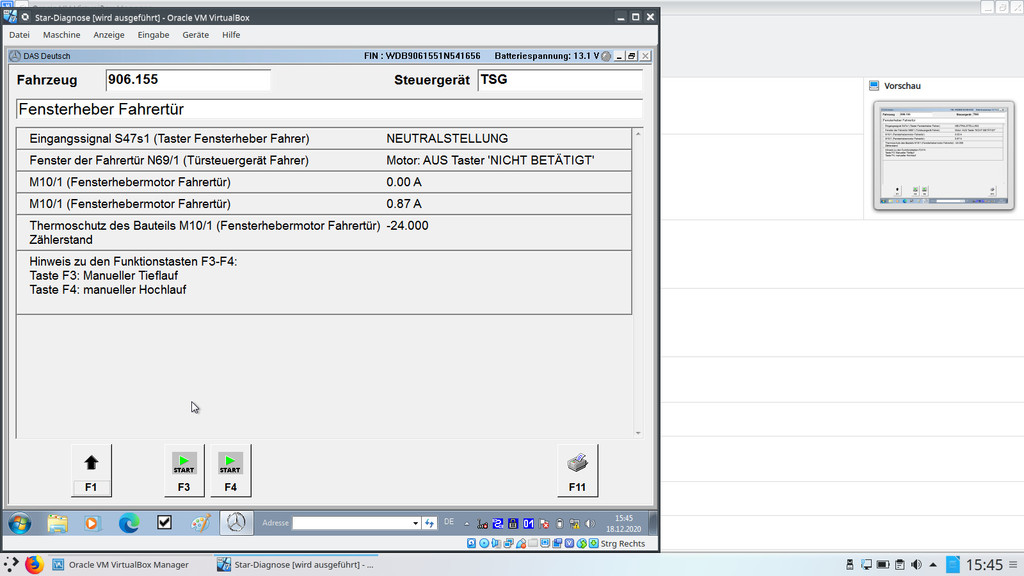1024x576 pixels.
Task: Open host battery tray icon
Action: click(x=883, y=564)
